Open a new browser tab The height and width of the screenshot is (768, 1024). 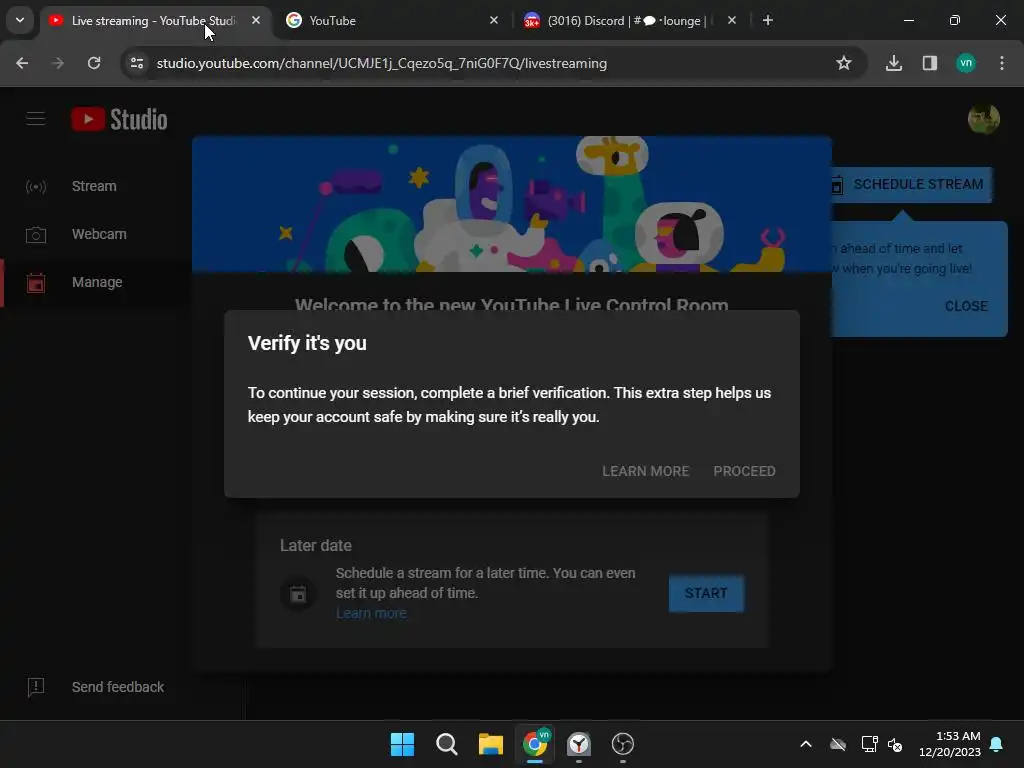point(768,21)
